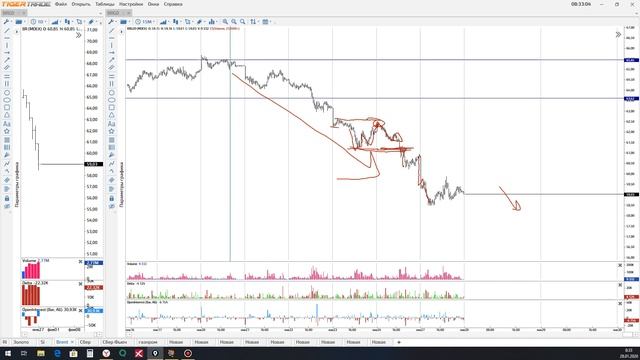Select the text Aa tool in the left chart sidebar
This screenshot has height=360, width=640.
point(7,124)
